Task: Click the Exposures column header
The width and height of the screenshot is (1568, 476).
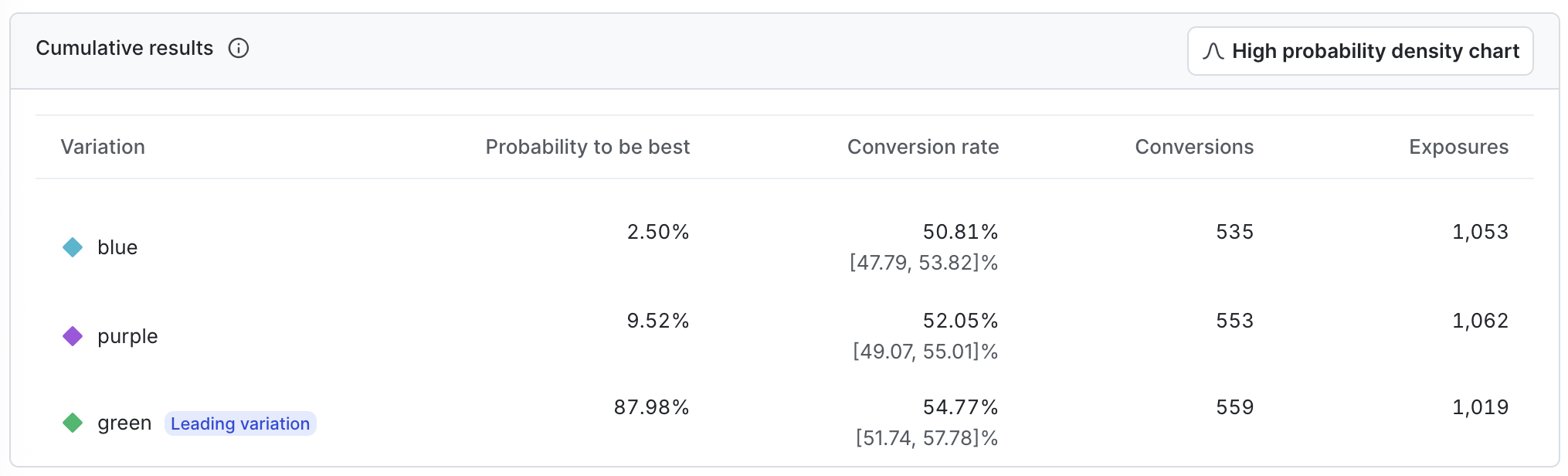Action: [1458, 147]
